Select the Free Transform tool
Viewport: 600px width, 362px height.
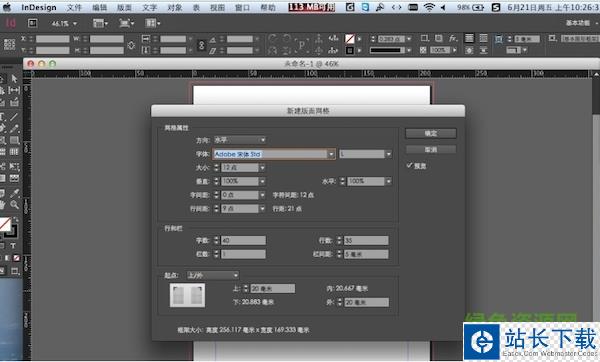coord(14,166)
